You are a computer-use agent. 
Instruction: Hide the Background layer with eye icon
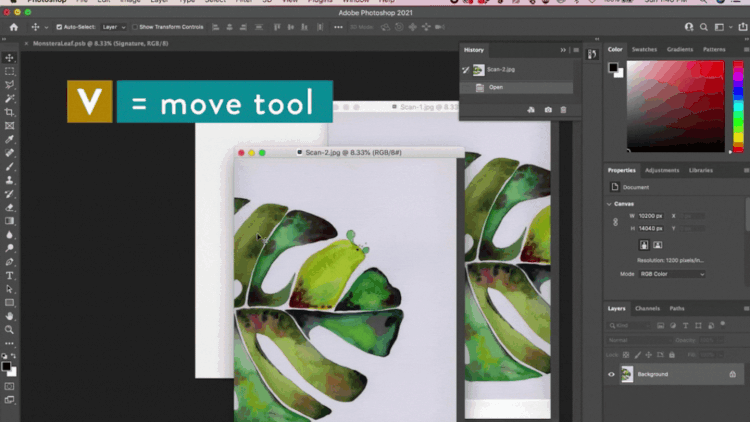coord(611,374)
